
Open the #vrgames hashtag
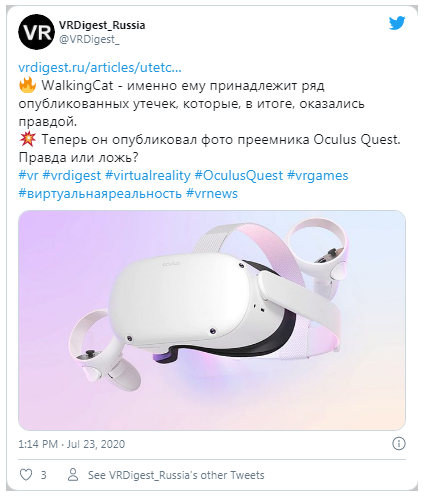(x=318, y=175)
